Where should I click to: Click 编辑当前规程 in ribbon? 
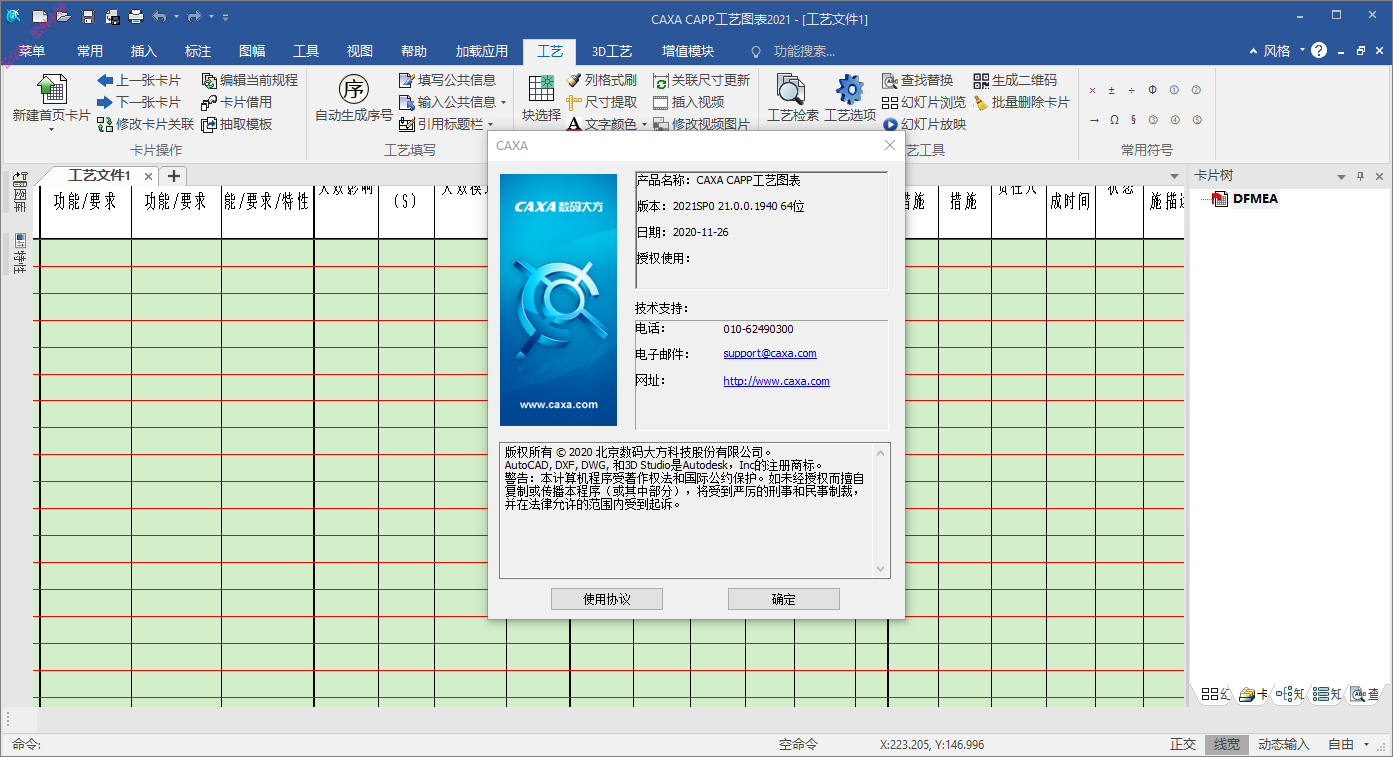click(250, 80)
